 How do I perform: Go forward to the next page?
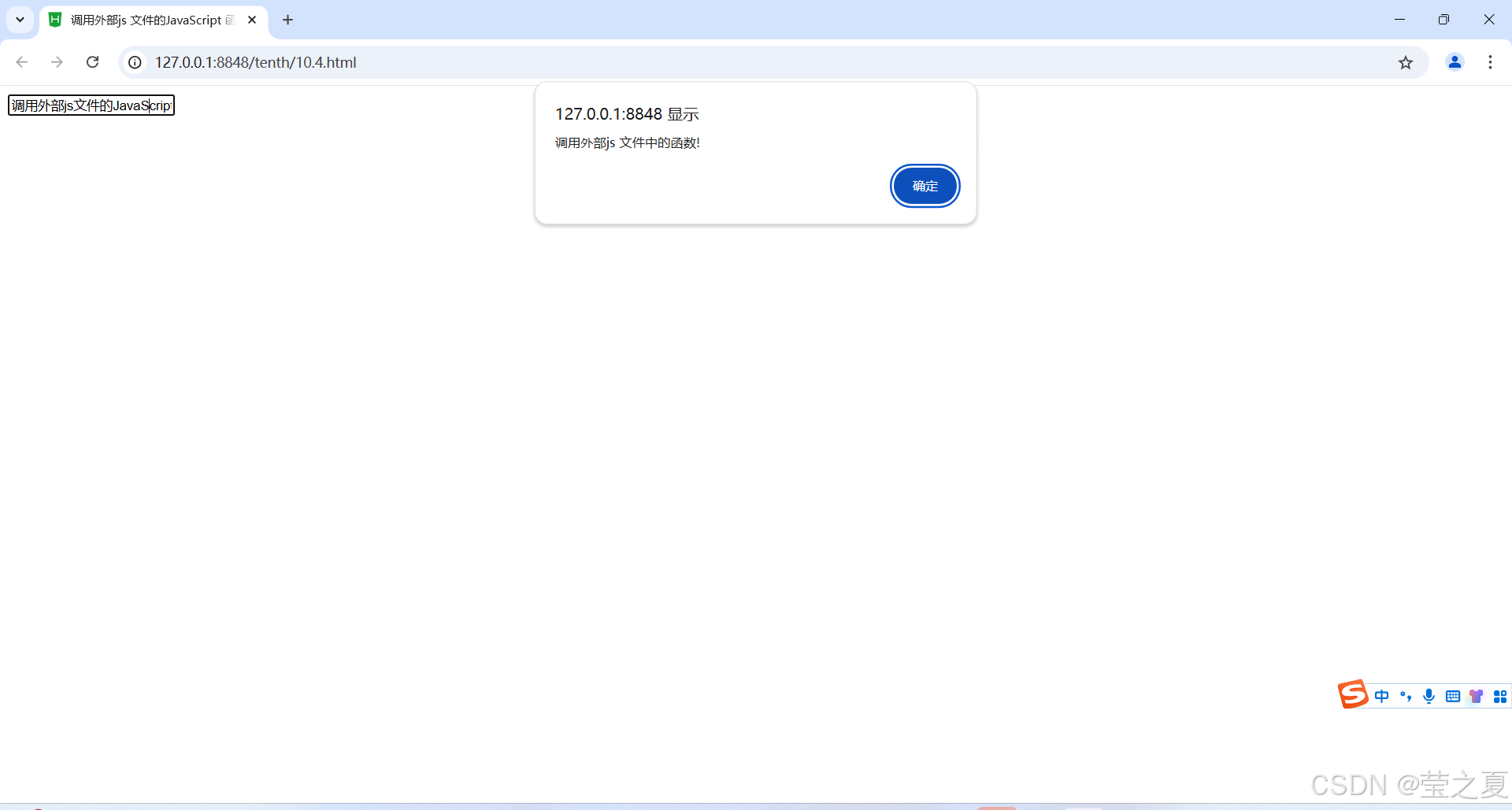pyautogui.click(x=57, y=62)
